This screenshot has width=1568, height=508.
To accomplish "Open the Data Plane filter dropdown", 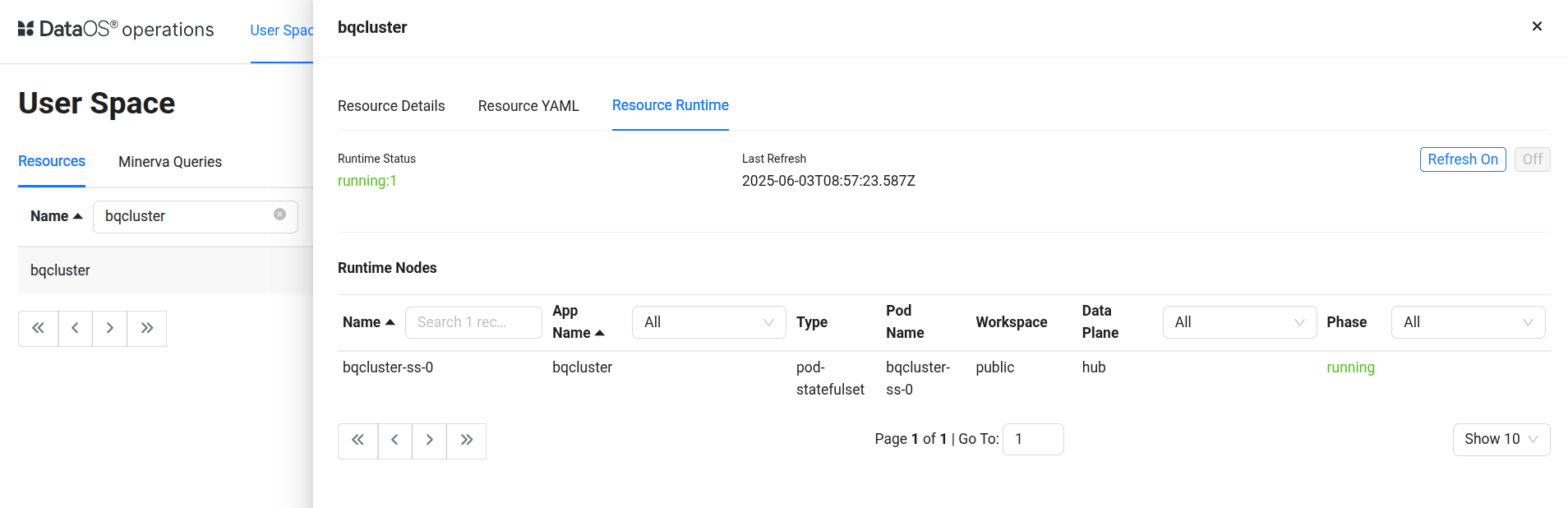I will pyautogui.click(x=1239, y=322).
